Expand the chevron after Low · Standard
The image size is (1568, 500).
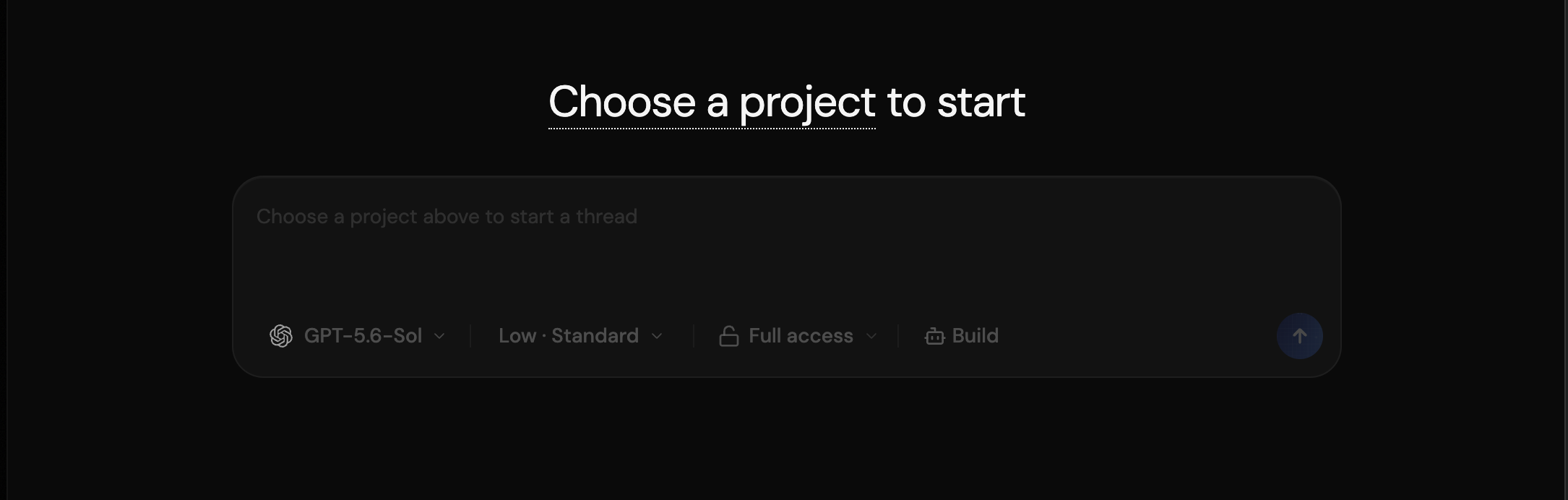point(657,336)
